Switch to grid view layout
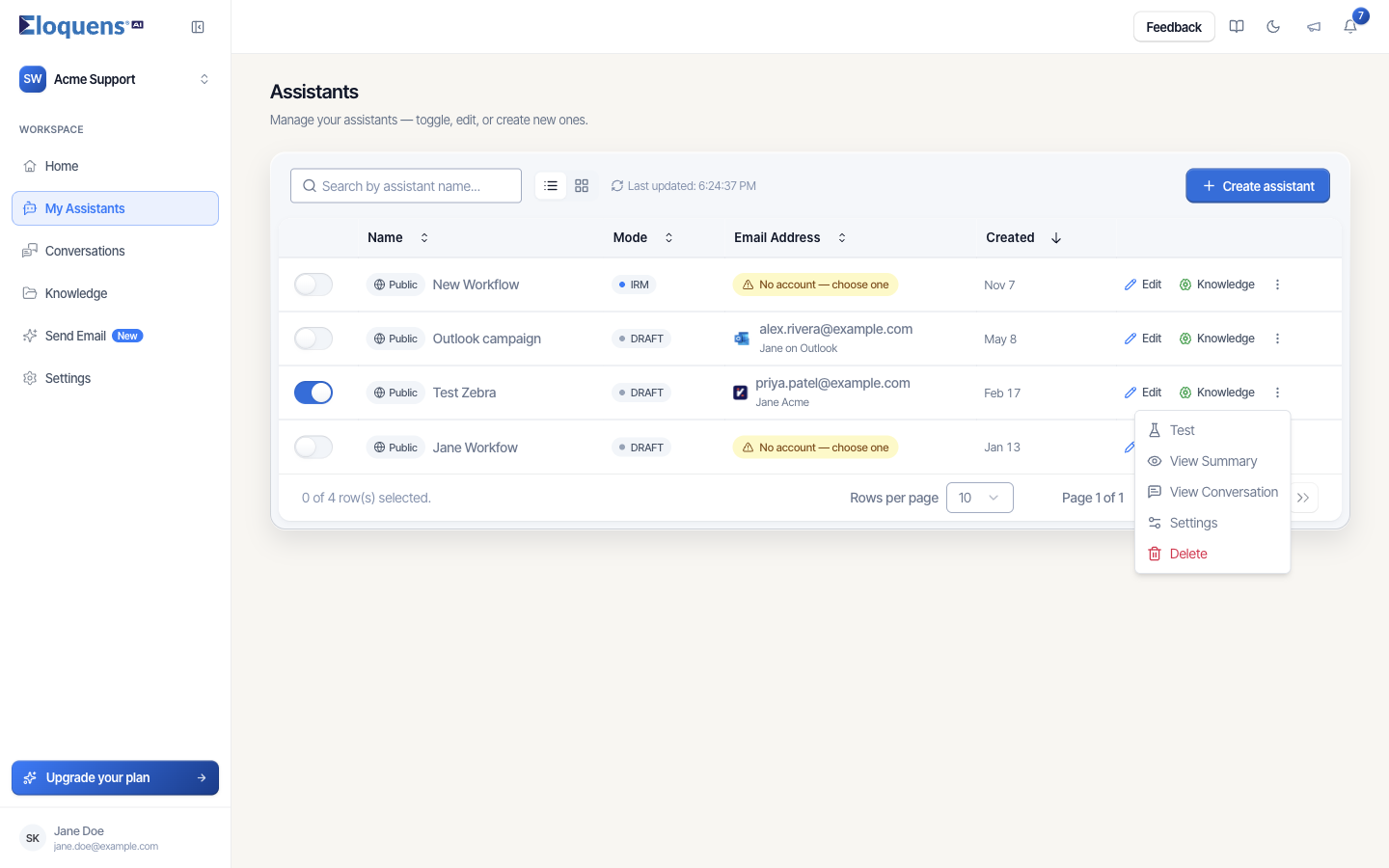The height and width of the screenshot is (868, 1389). pyautogui.click(x=582, y=186)
